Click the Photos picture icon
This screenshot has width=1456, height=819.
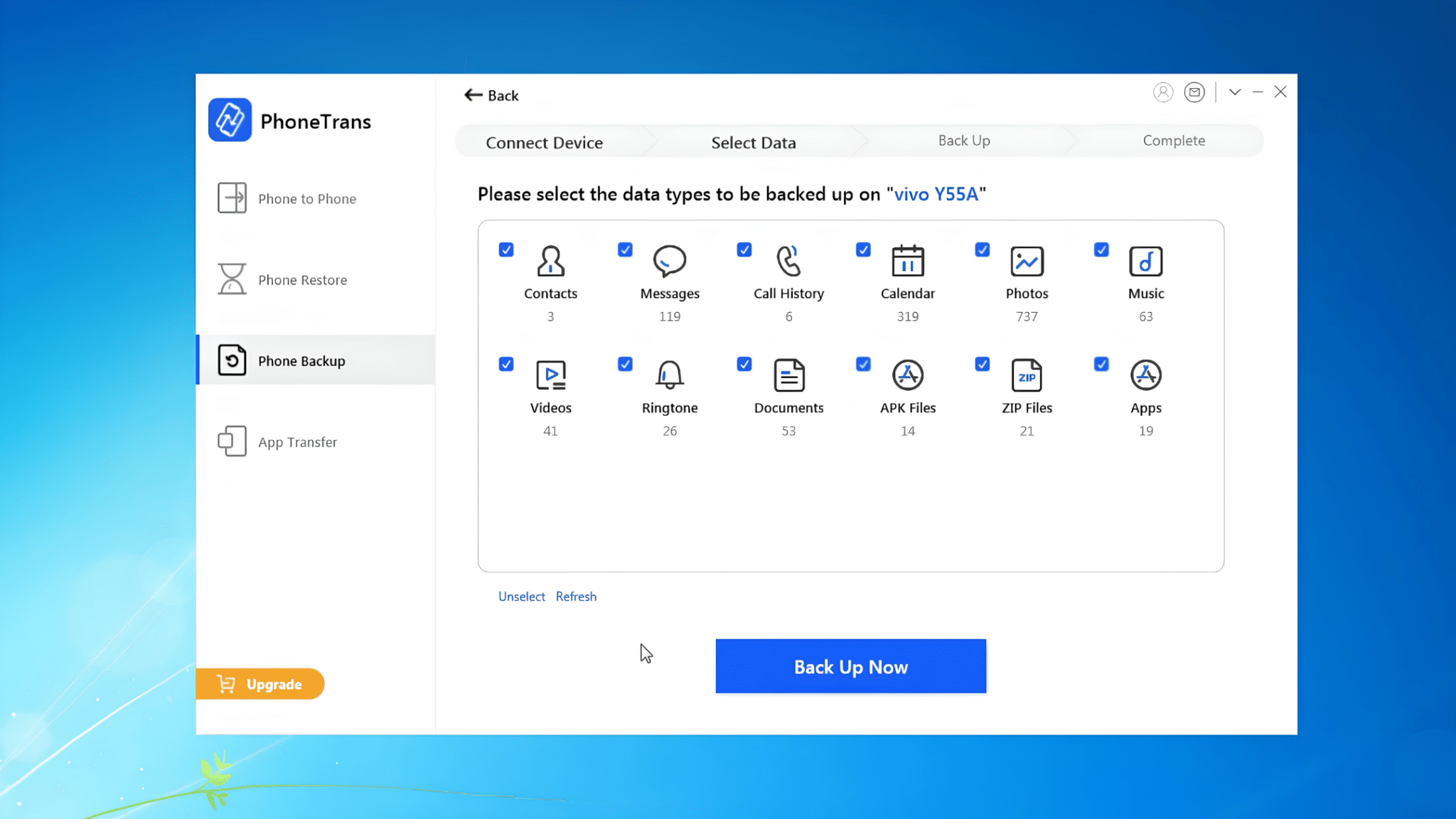point(1027,261)
